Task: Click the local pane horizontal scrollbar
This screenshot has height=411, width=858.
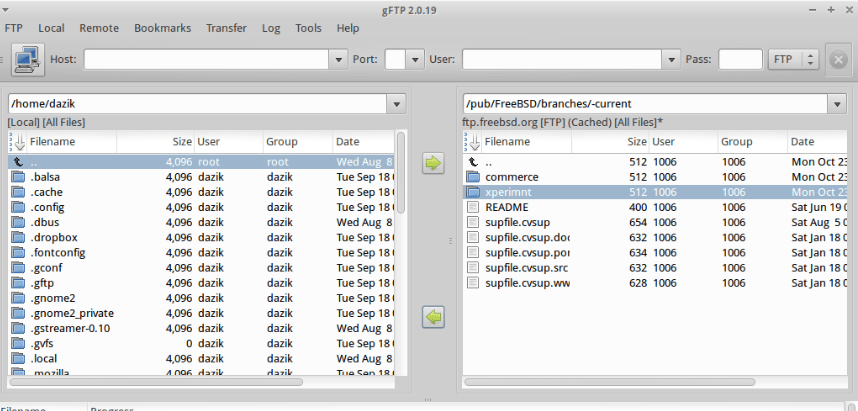Action: 156,382
